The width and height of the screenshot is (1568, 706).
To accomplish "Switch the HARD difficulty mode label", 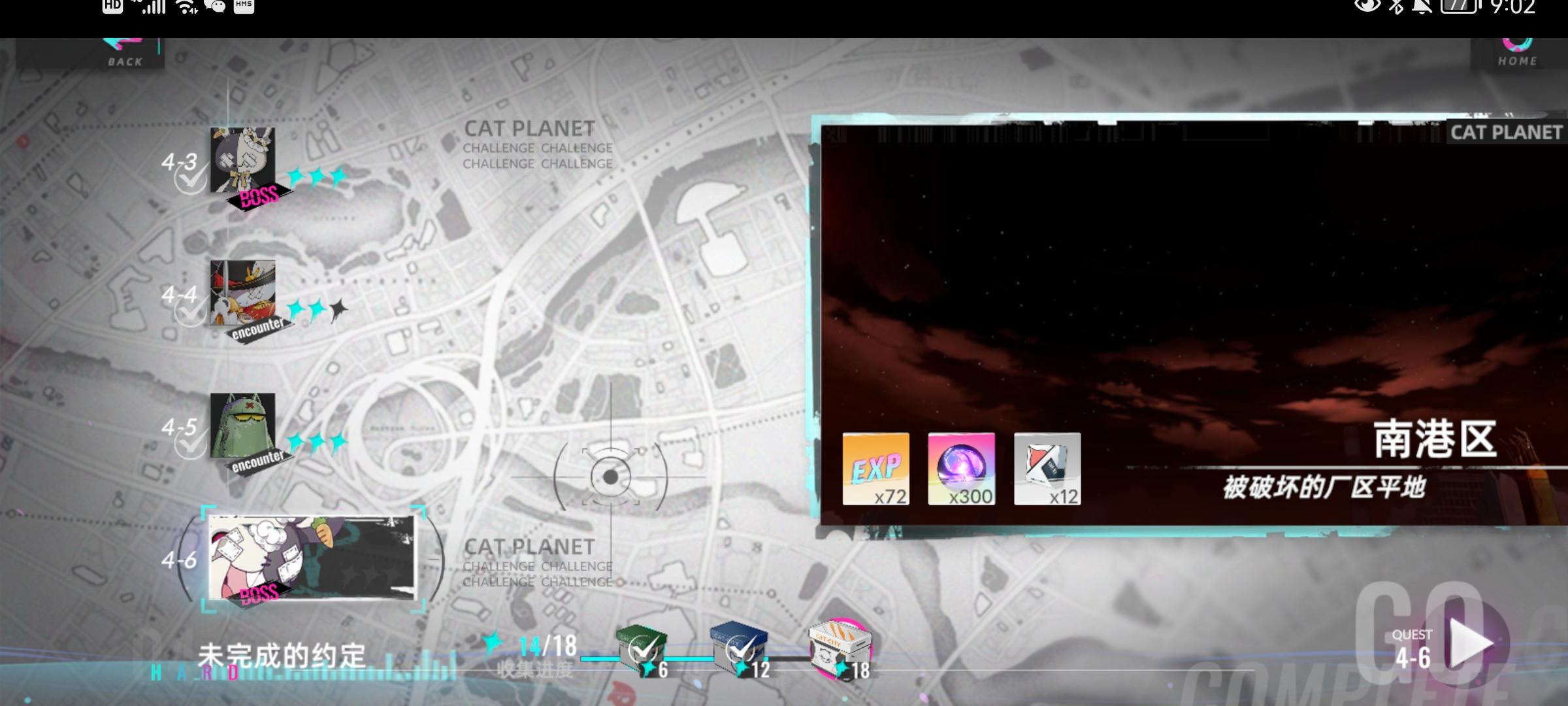I will click(195, 673).
